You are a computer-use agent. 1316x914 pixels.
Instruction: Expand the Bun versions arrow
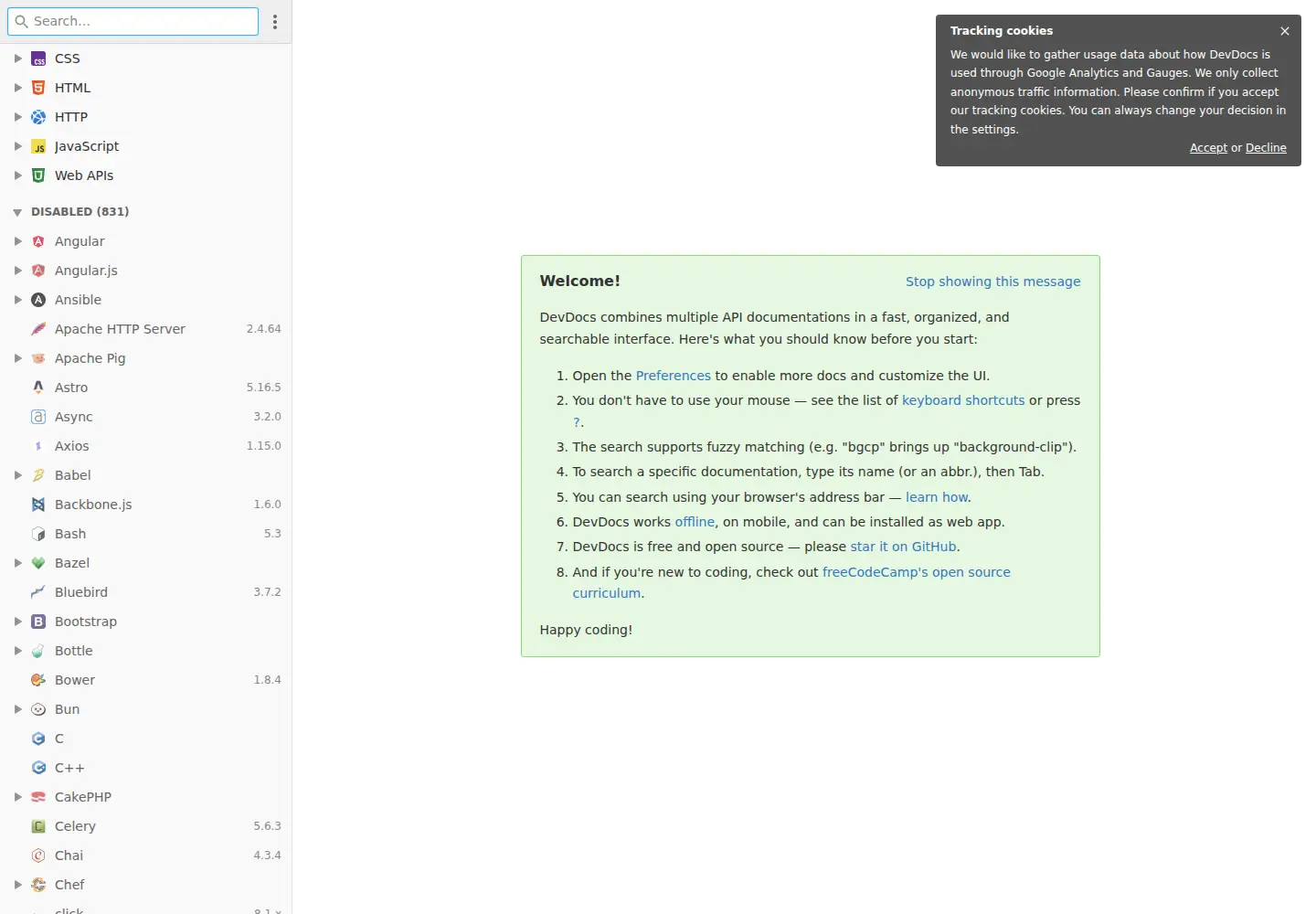tap(17, 709)
